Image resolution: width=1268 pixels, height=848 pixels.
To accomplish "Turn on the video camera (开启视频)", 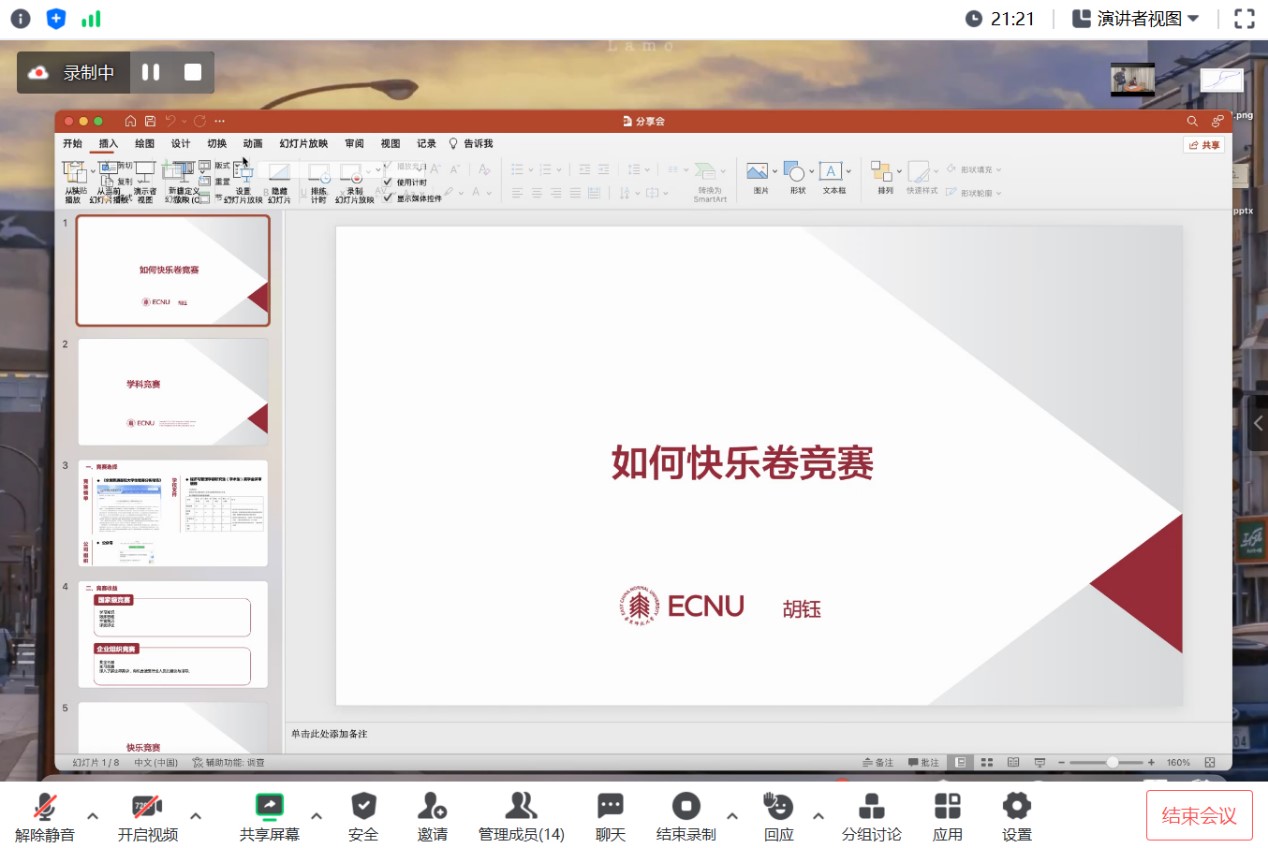I will 147,805.
